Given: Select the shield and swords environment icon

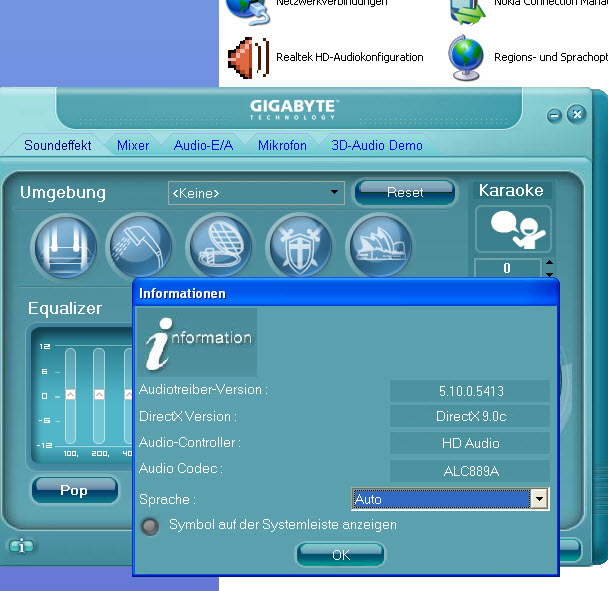Looking at the screenshot, I should (299, 246).
